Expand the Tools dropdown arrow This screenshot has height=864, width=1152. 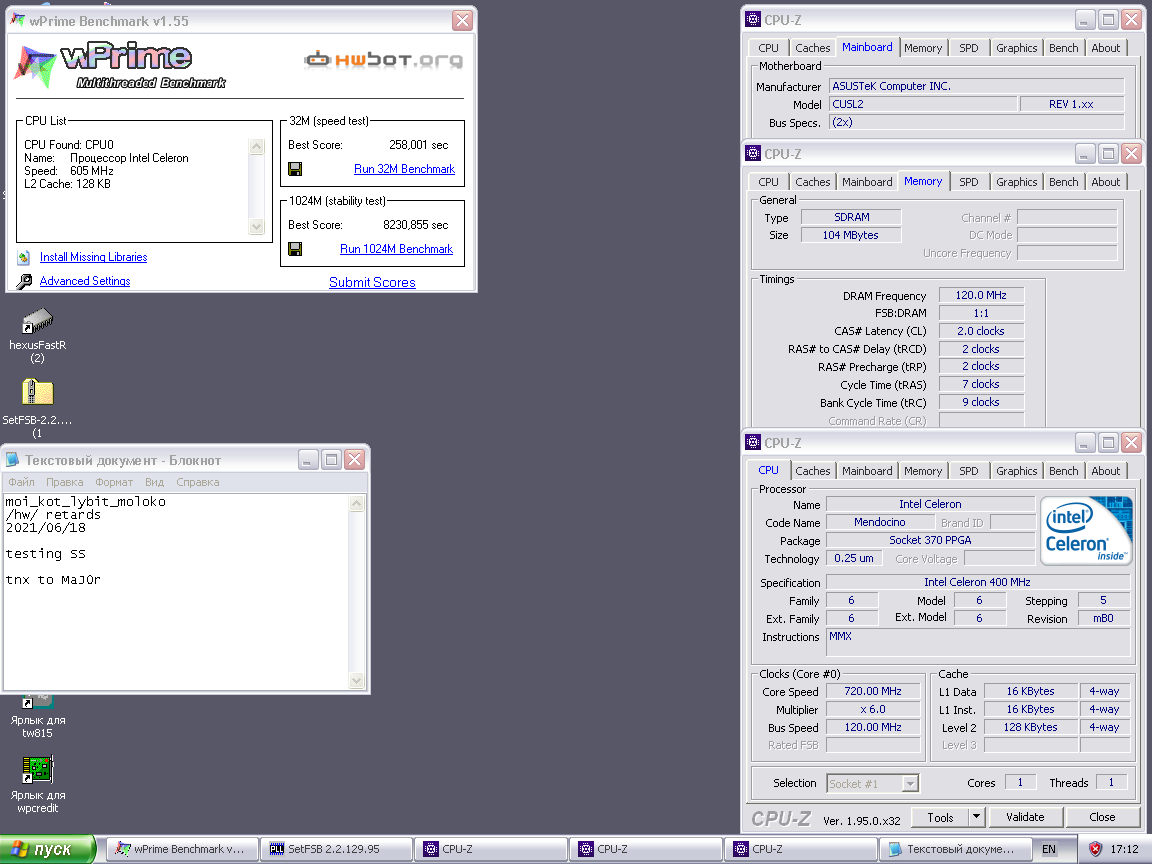click(x=976, y=817)
